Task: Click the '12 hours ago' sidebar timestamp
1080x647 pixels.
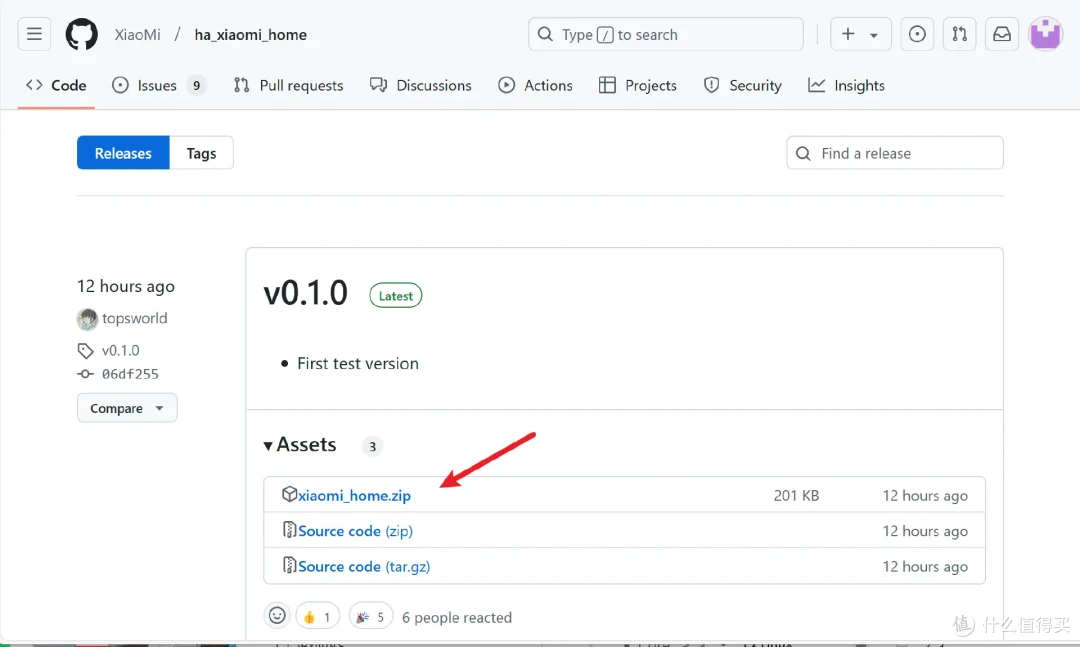Action: [x=126, y=286]
